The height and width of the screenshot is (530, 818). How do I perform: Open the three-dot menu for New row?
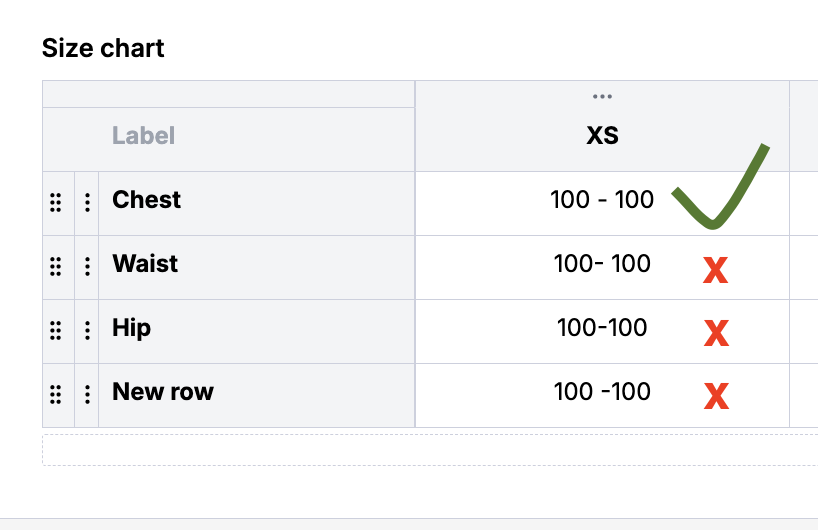[x=87, y=395]
